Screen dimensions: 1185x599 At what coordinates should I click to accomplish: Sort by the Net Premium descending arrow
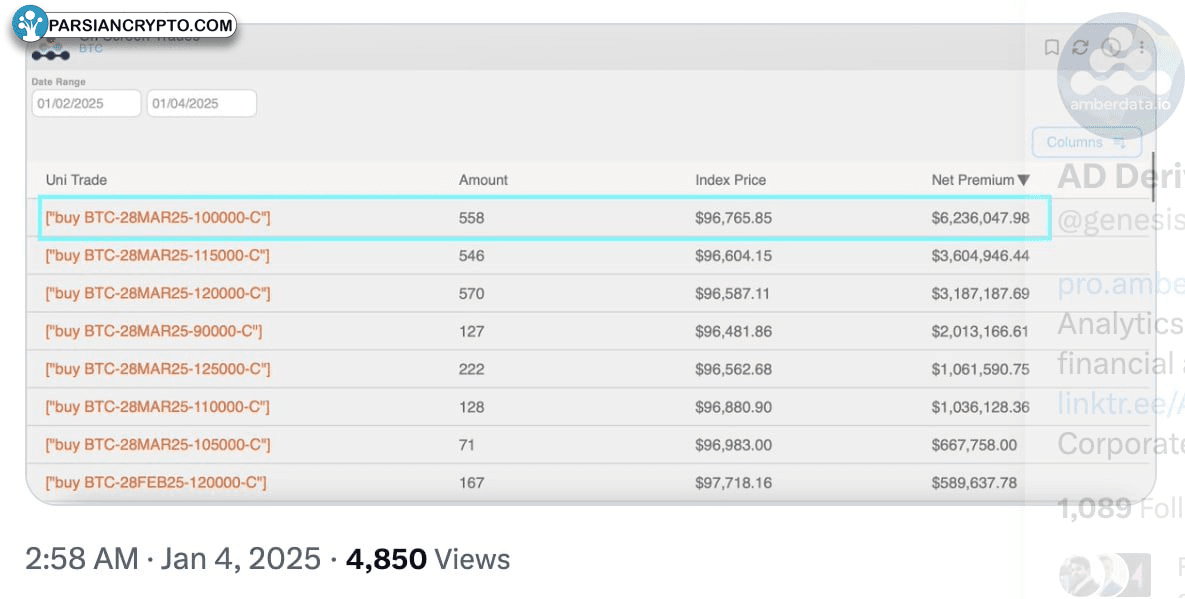pos(1023,181)
